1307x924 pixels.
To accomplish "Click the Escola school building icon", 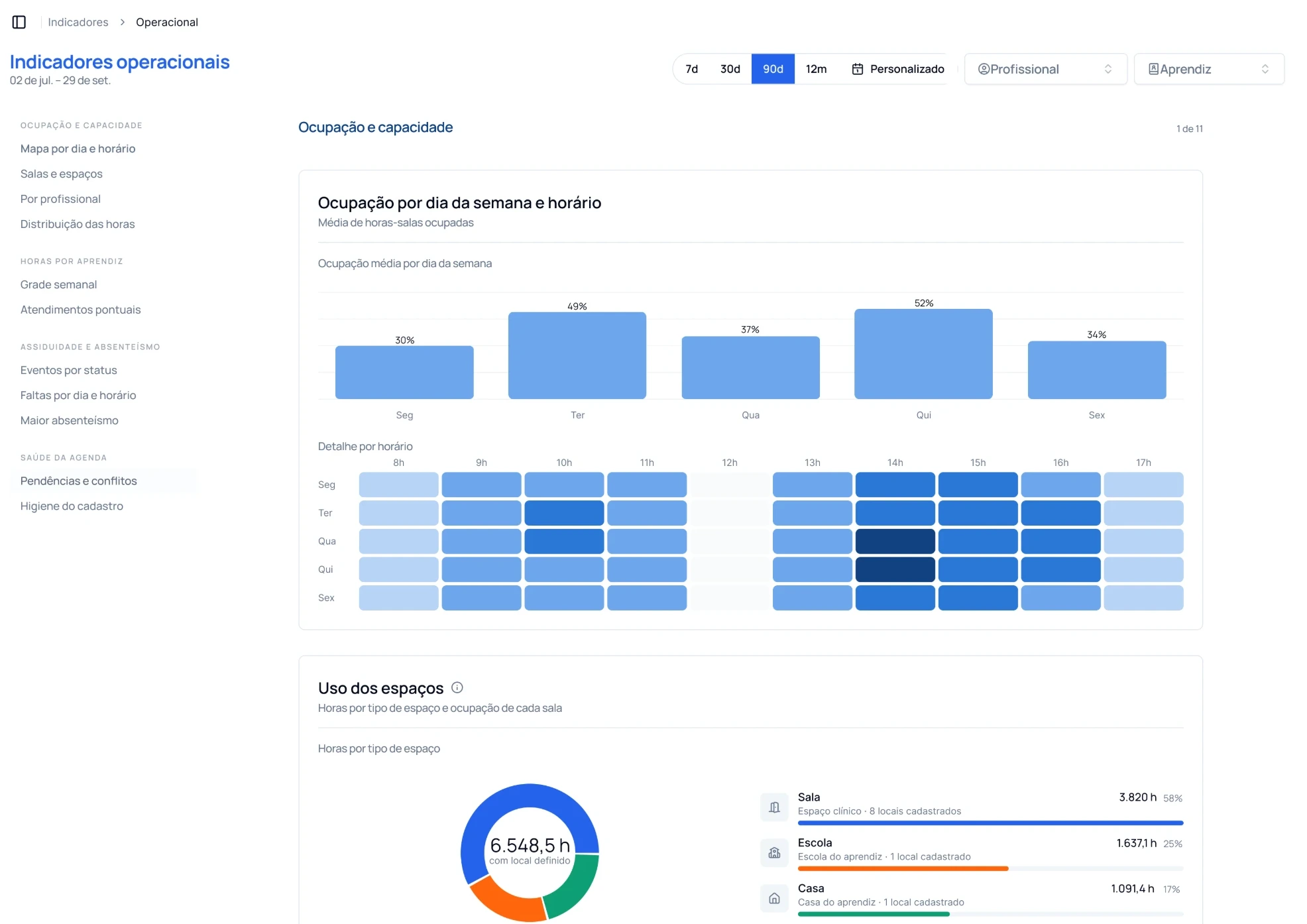I will point(774,852).
